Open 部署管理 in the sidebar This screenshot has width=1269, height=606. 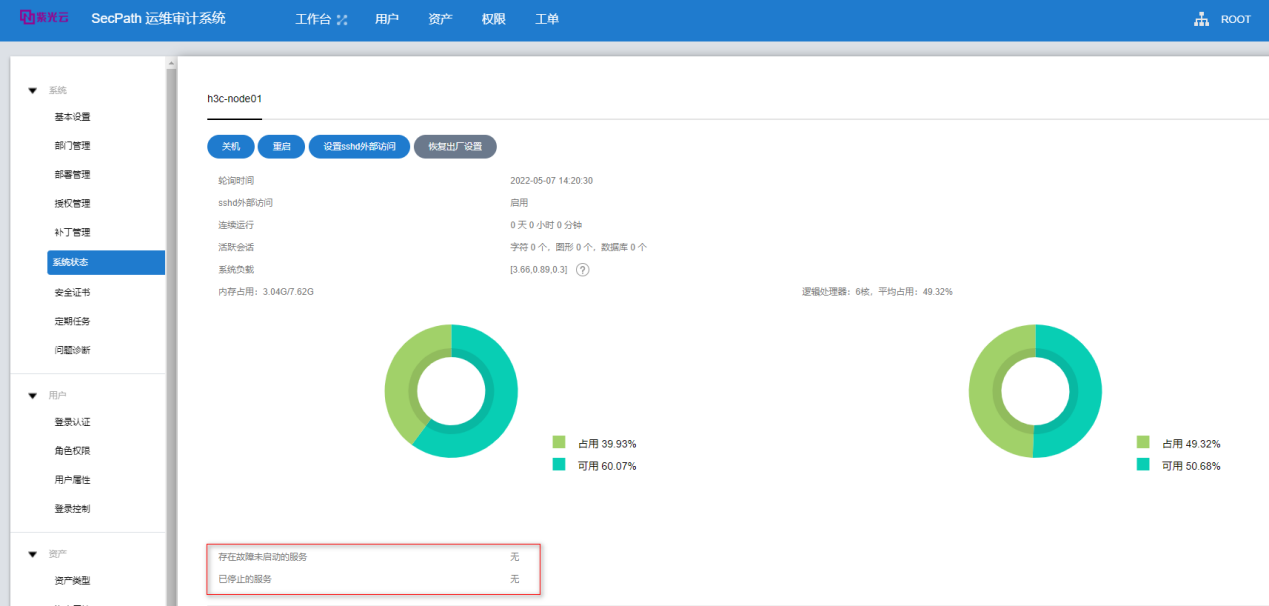pyautogui.click(x=72, y=175)
